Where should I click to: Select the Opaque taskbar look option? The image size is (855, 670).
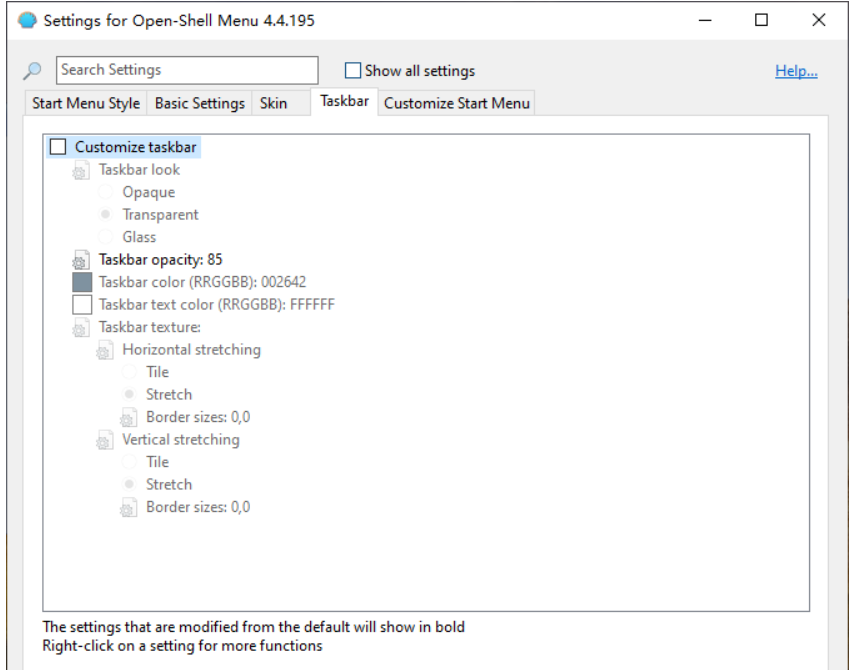pos(105,192)
